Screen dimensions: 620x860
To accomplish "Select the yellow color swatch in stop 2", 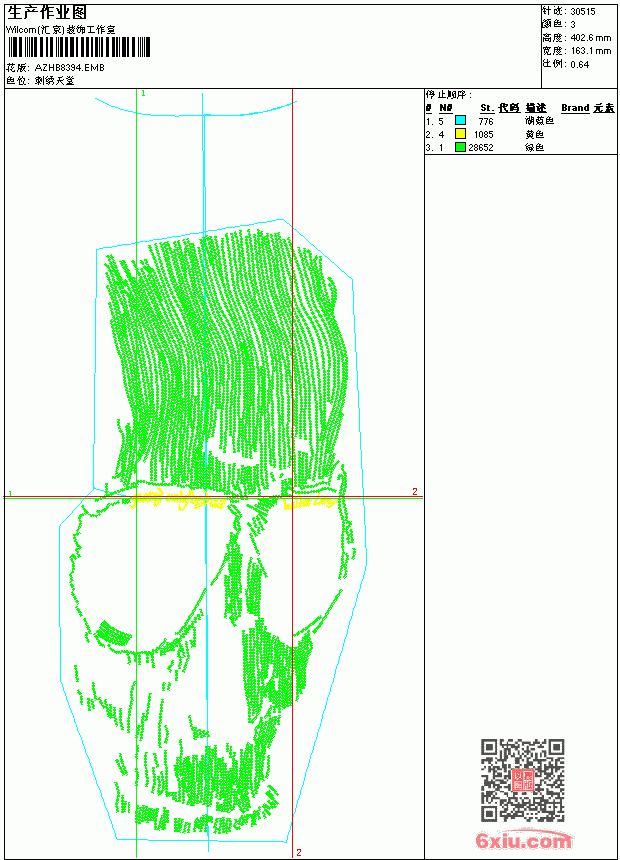I will (x=460, y=134).
